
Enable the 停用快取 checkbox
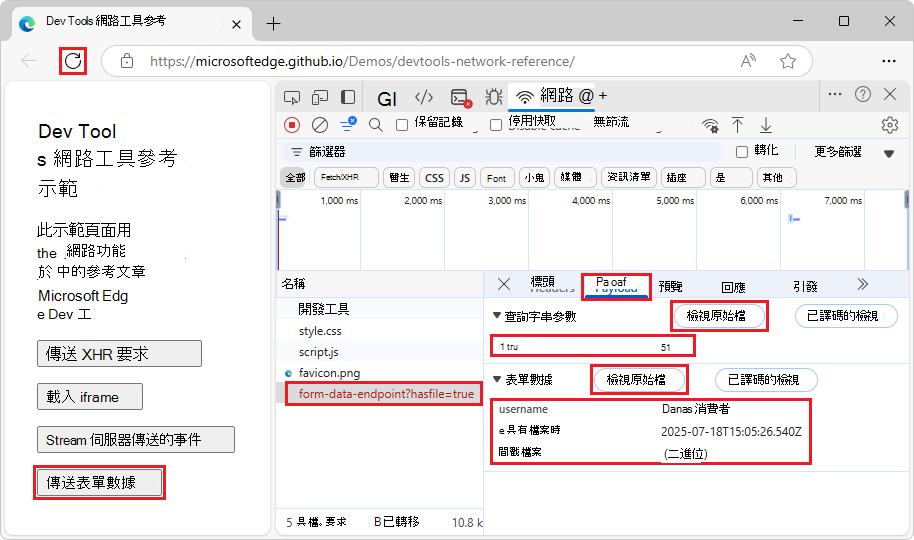(496, 125)
